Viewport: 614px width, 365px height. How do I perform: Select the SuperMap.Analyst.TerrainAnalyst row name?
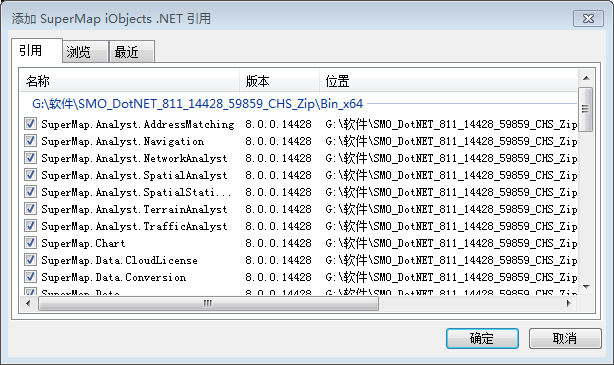tap(134, 209)
